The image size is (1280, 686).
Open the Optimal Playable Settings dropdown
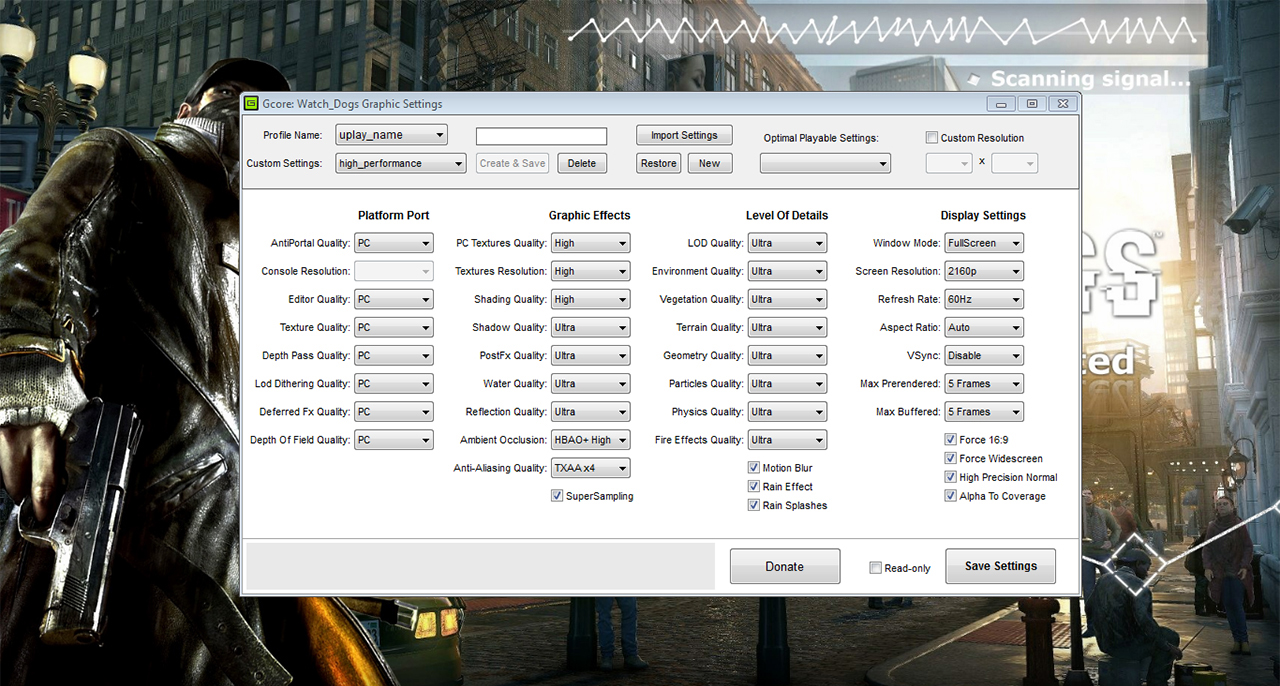(825, 163)
